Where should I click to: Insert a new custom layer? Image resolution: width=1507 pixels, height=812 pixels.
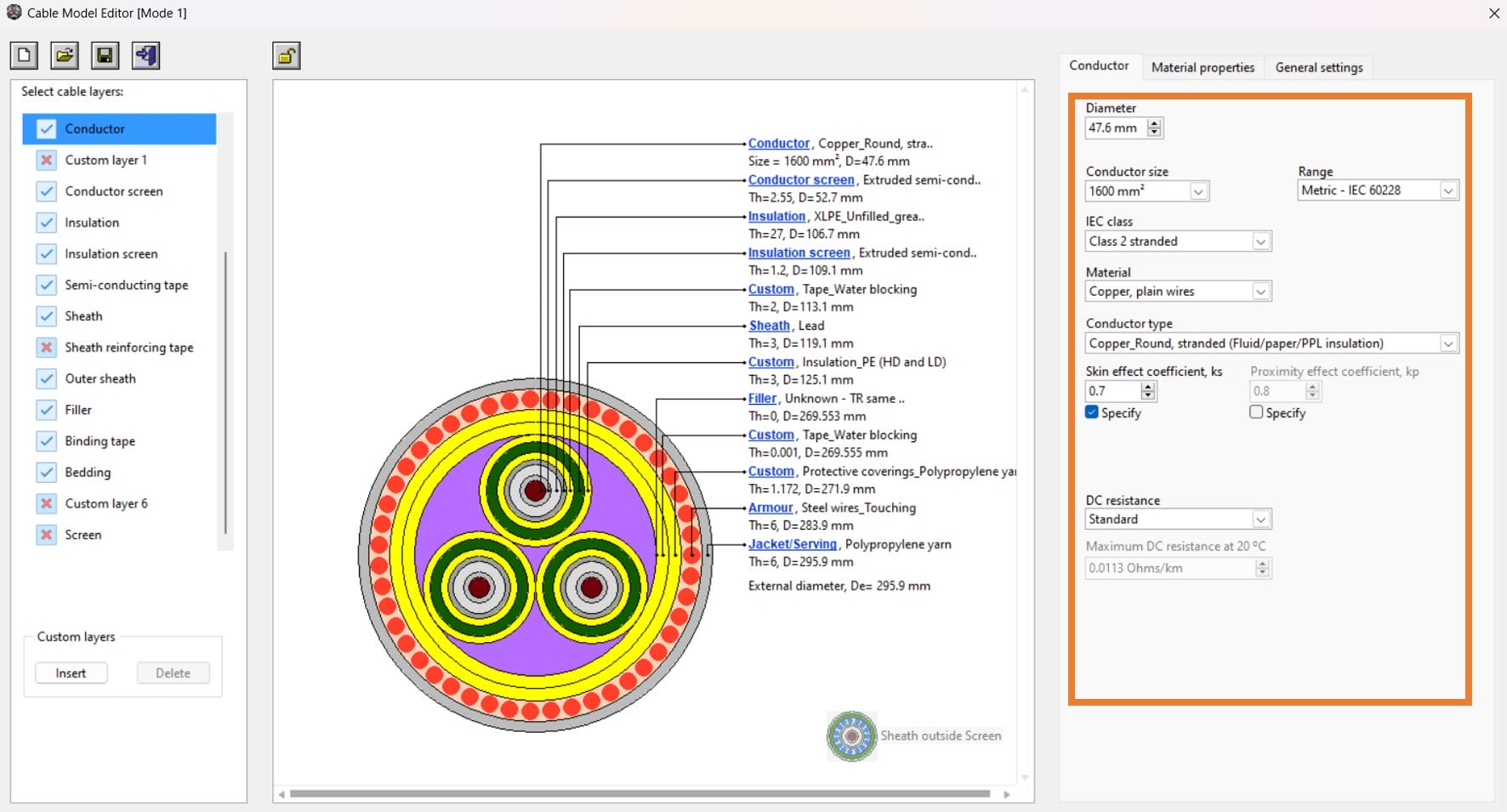(71, 673)
